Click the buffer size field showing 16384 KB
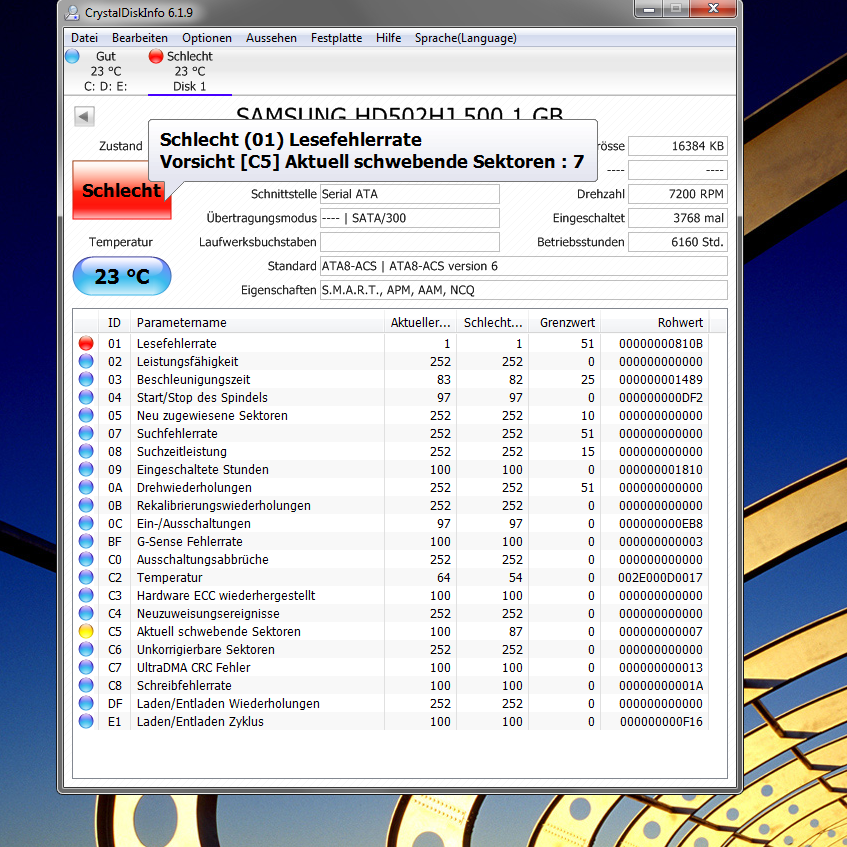The height and width of the screenshot is (847, 847). (x=678, y=146)
